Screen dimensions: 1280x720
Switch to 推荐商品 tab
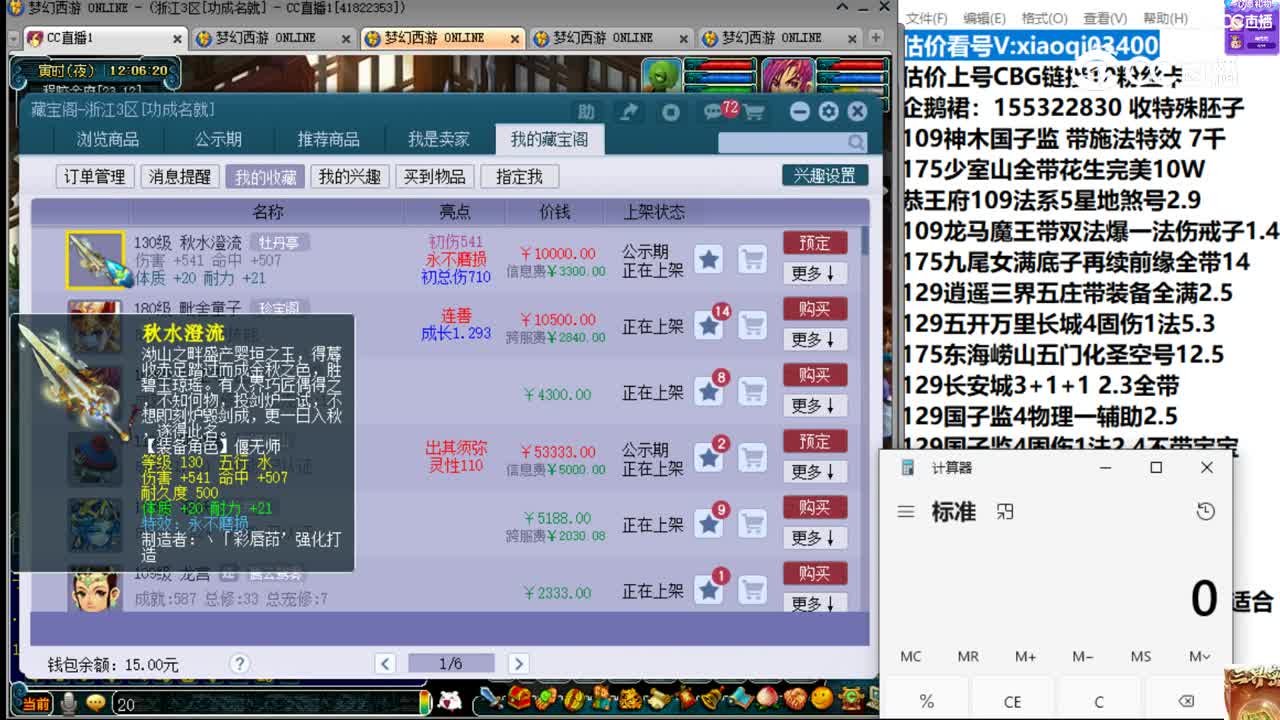tap(328, 139)
